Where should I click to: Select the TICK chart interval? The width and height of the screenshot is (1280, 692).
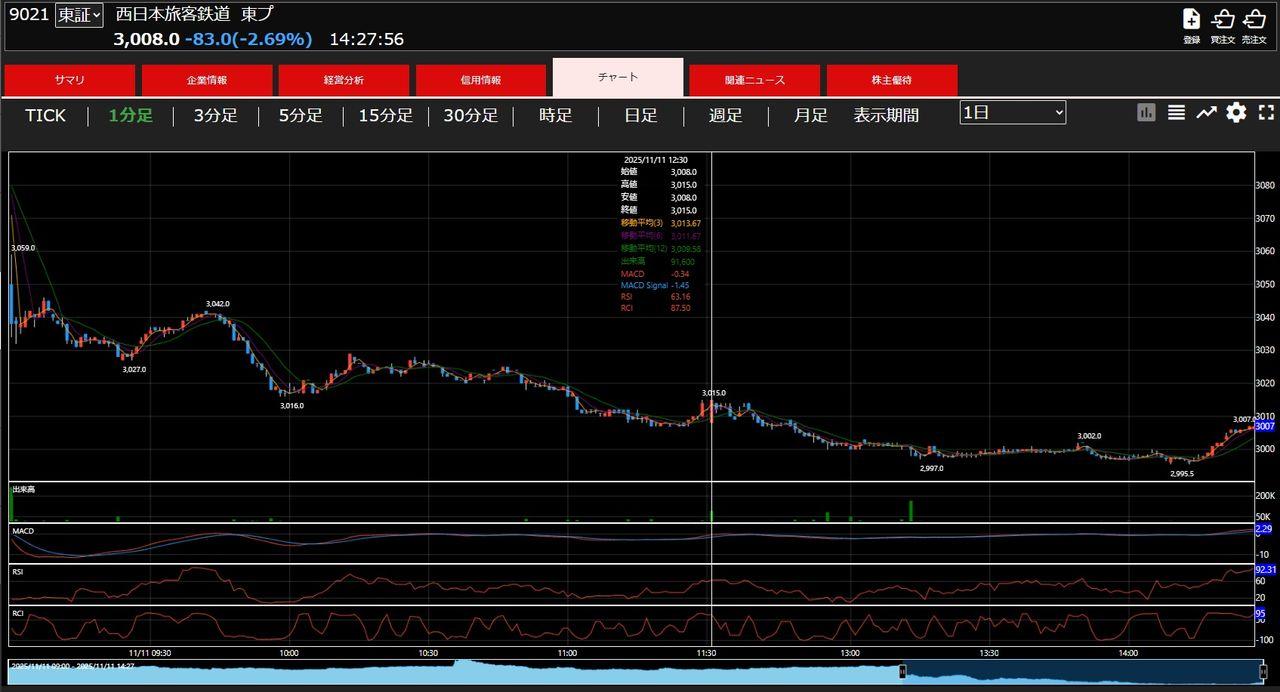click(x=45, y=115)
